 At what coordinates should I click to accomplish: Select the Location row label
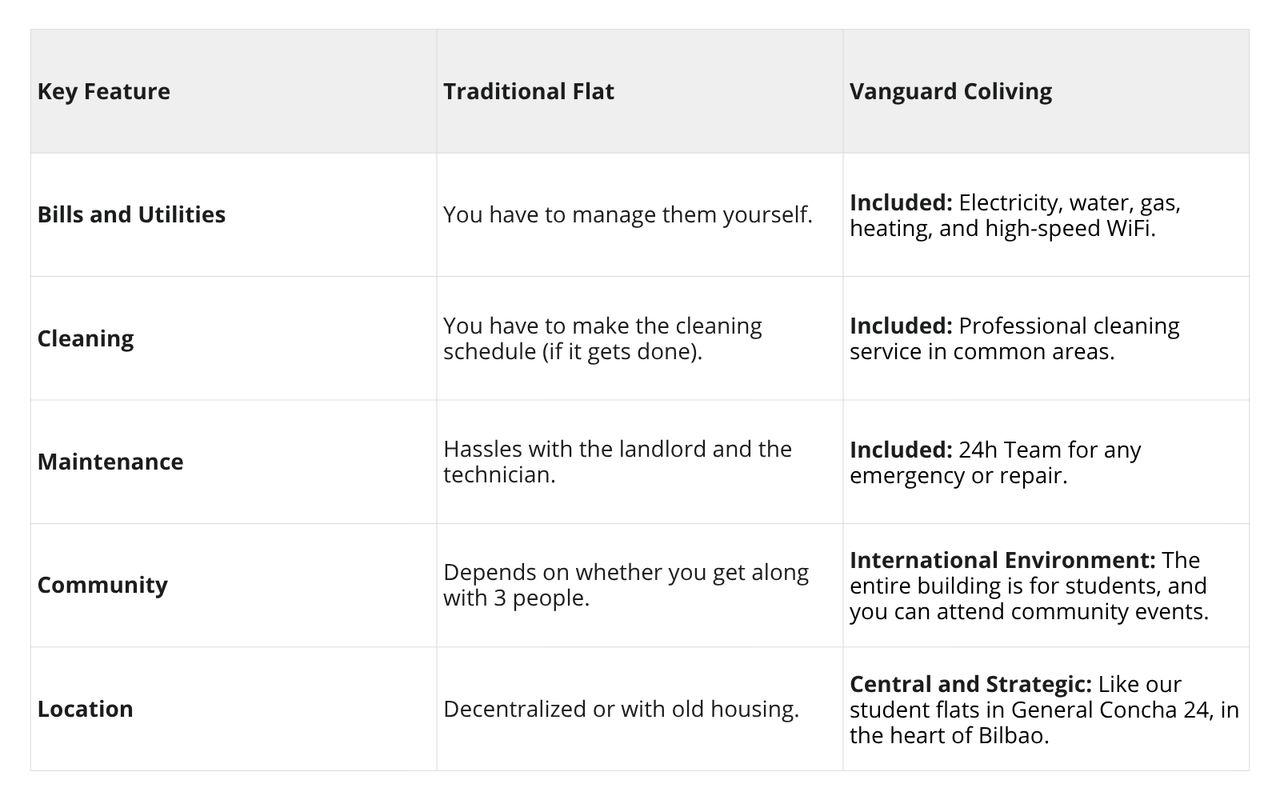pyautogui.click(x=85, y=708)
